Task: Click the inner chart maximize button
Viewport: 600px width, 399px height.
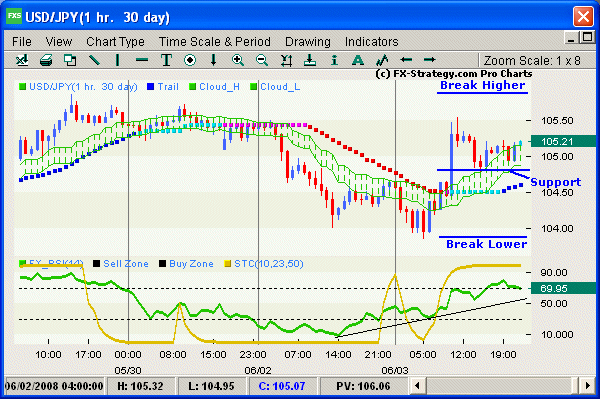Action: (587, 37)
